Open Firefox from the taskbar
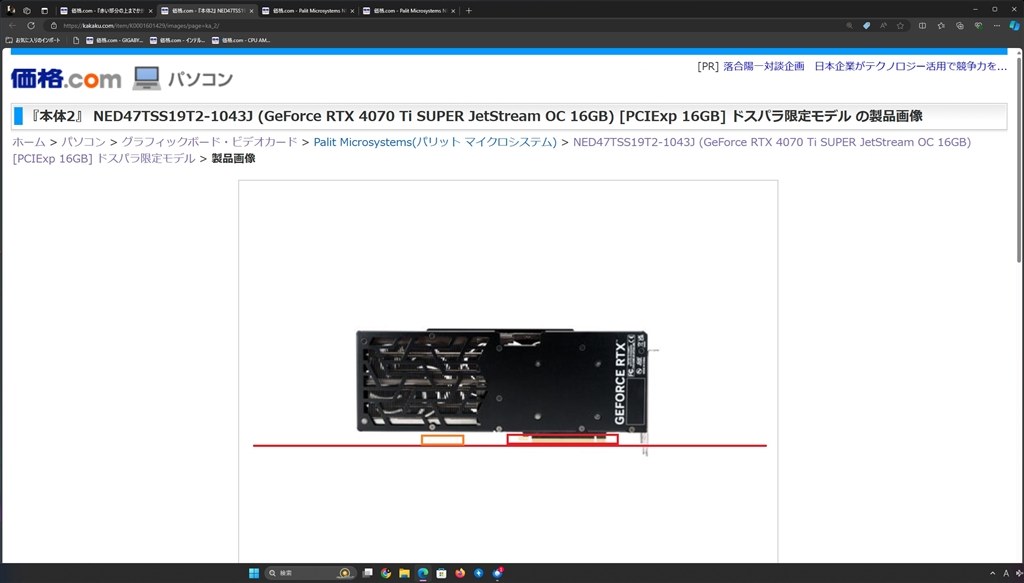This screenshot has height=583, width=1024. pyautogui.click(x=460, y=573)
